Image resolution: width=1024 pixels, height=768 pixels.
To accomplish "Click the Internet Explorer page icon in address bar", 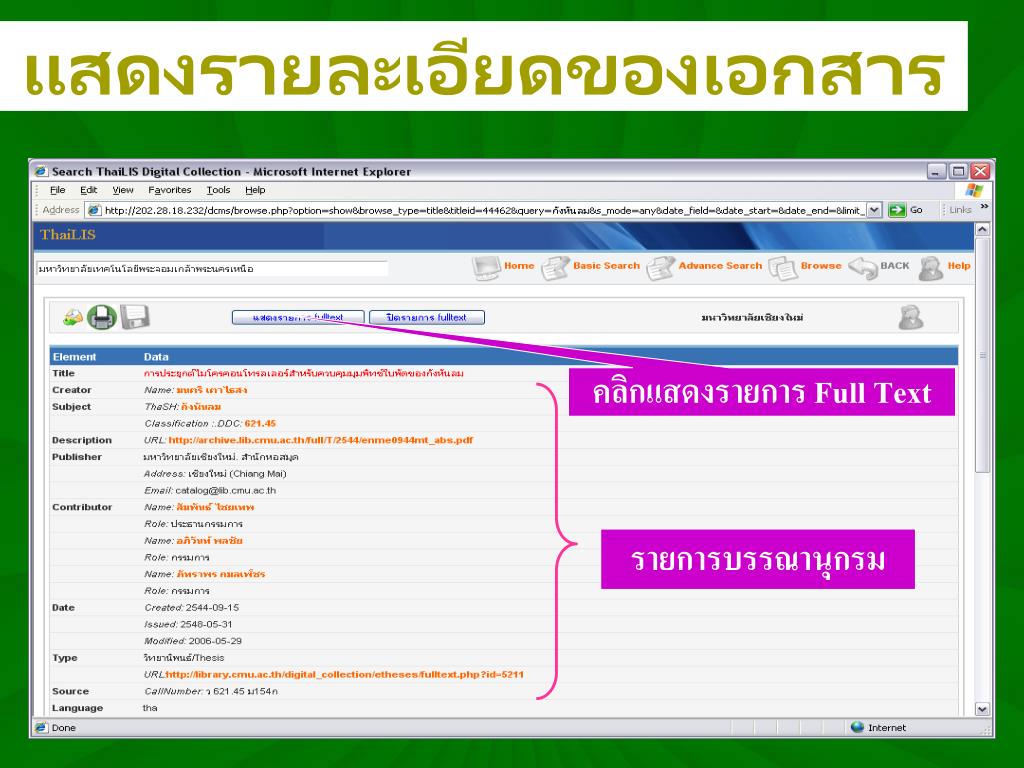I will (95, 210).
